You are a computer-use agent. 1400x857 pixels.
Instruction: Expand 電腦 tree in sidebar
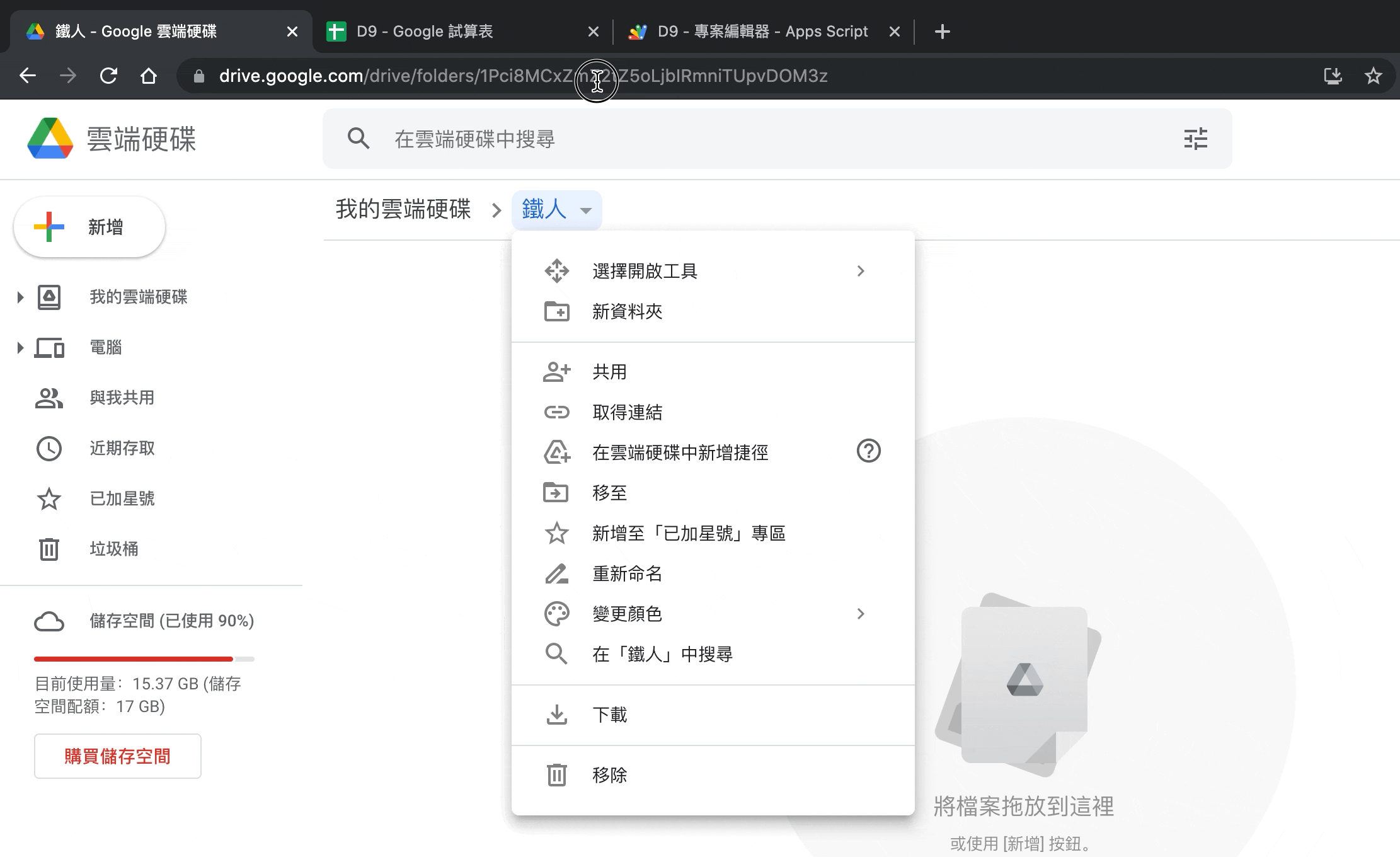20,347
